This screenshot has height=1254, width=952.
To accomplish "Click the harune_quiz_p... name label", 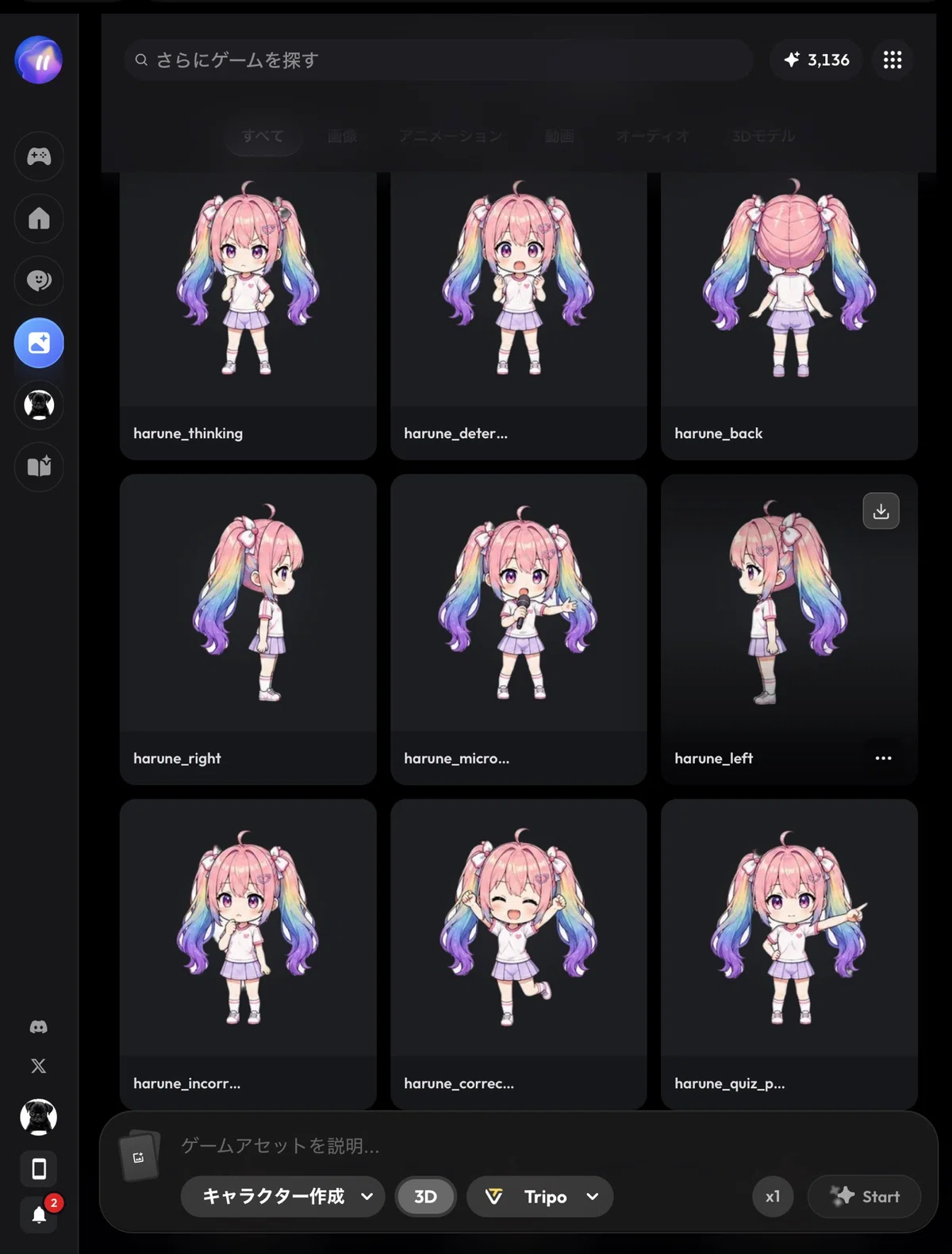I will click(729, 1083).
